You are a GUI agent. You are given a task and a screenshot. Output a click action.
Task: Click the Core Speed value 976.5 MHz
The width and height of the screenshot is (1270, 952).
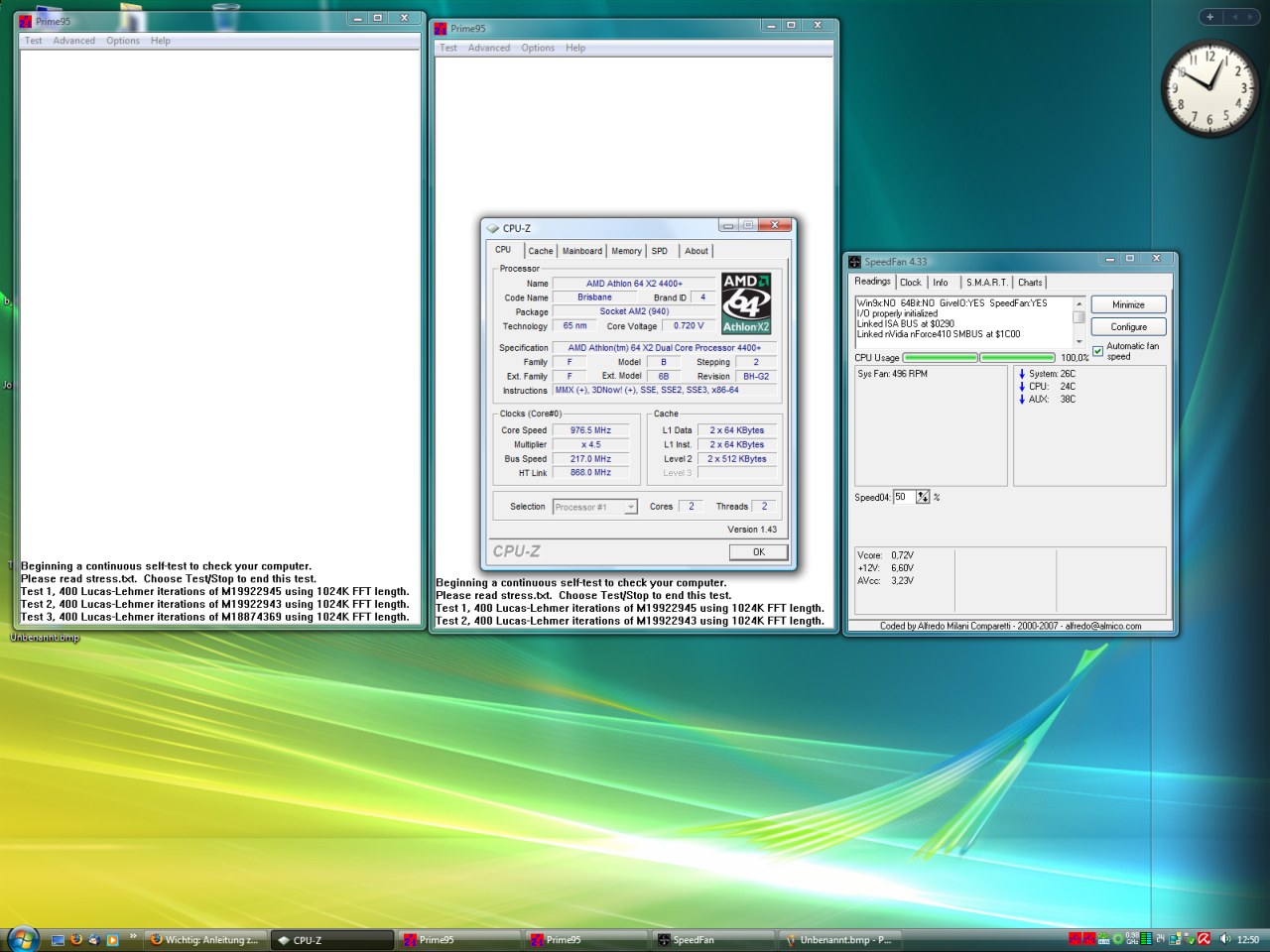coord(590,430)
